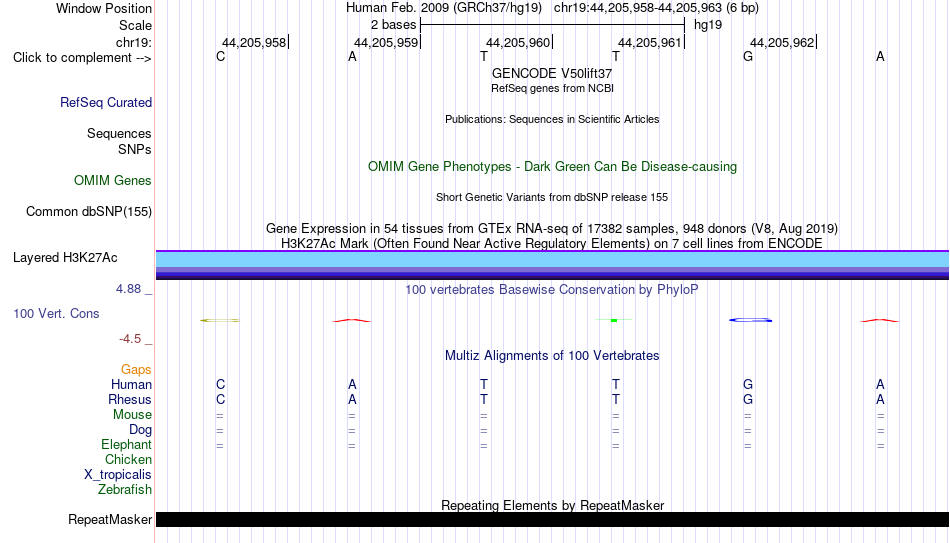Click the 44,205,959 ruler position

click(x=386, y=42)
